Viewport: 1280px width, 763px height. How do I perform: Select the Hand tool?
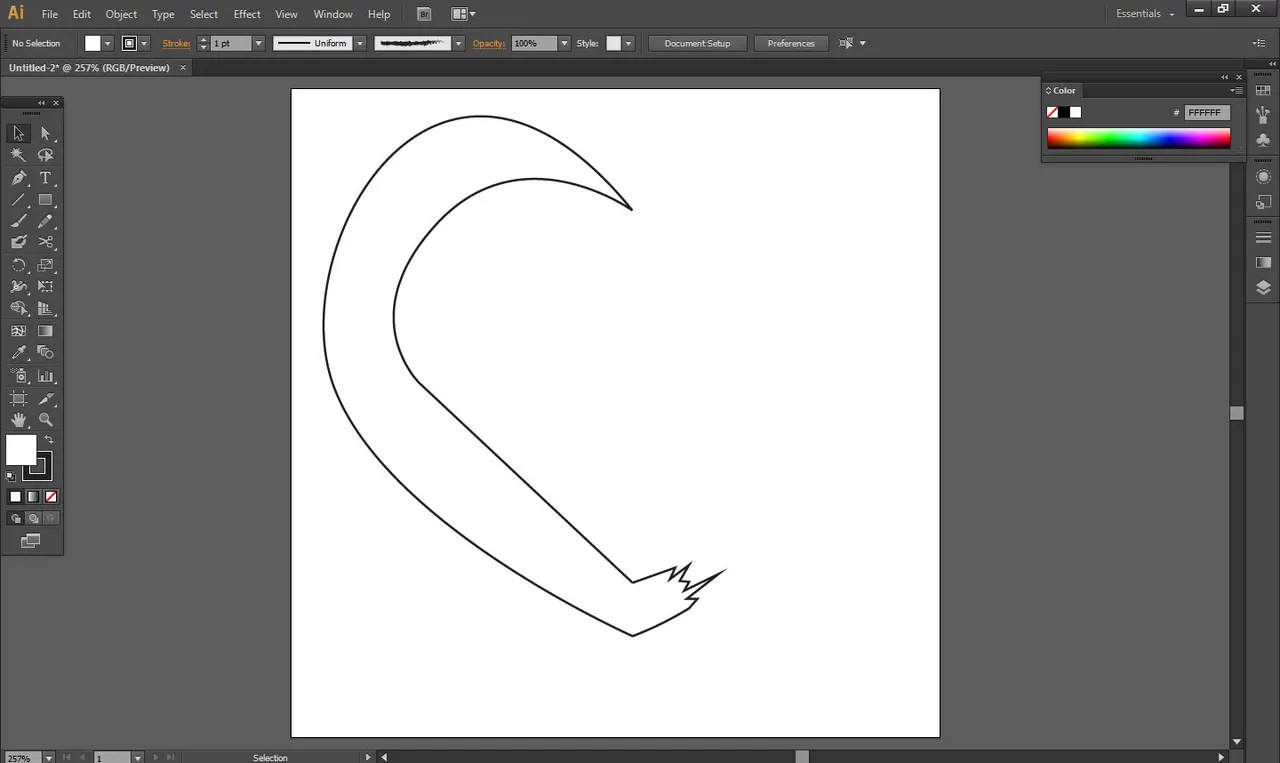[19, 420]
